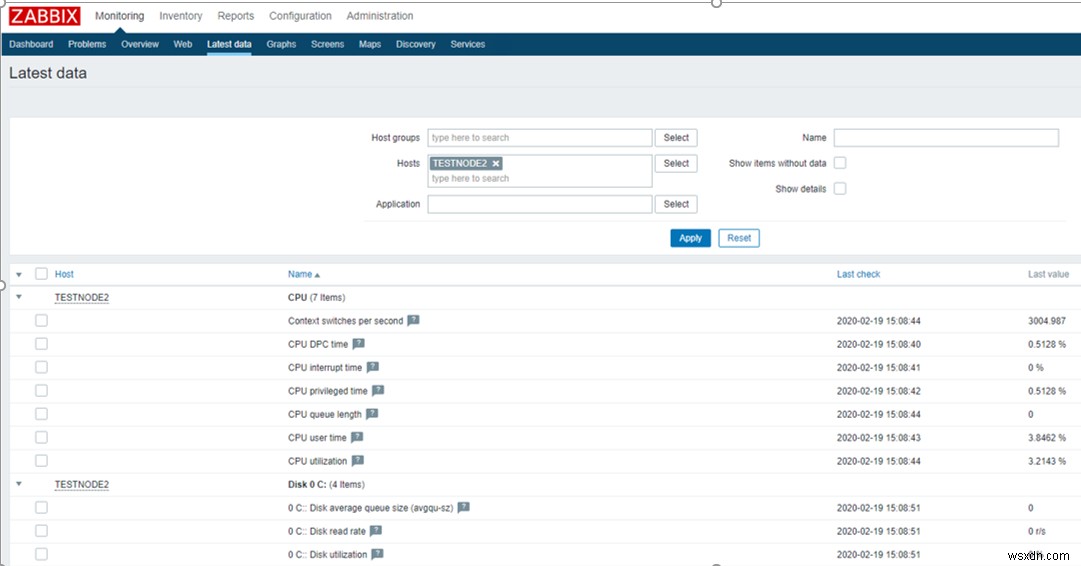This screenshot has width=1081, height=566.
Task: Check the Context switches per second row
Action: pos(41,321)
